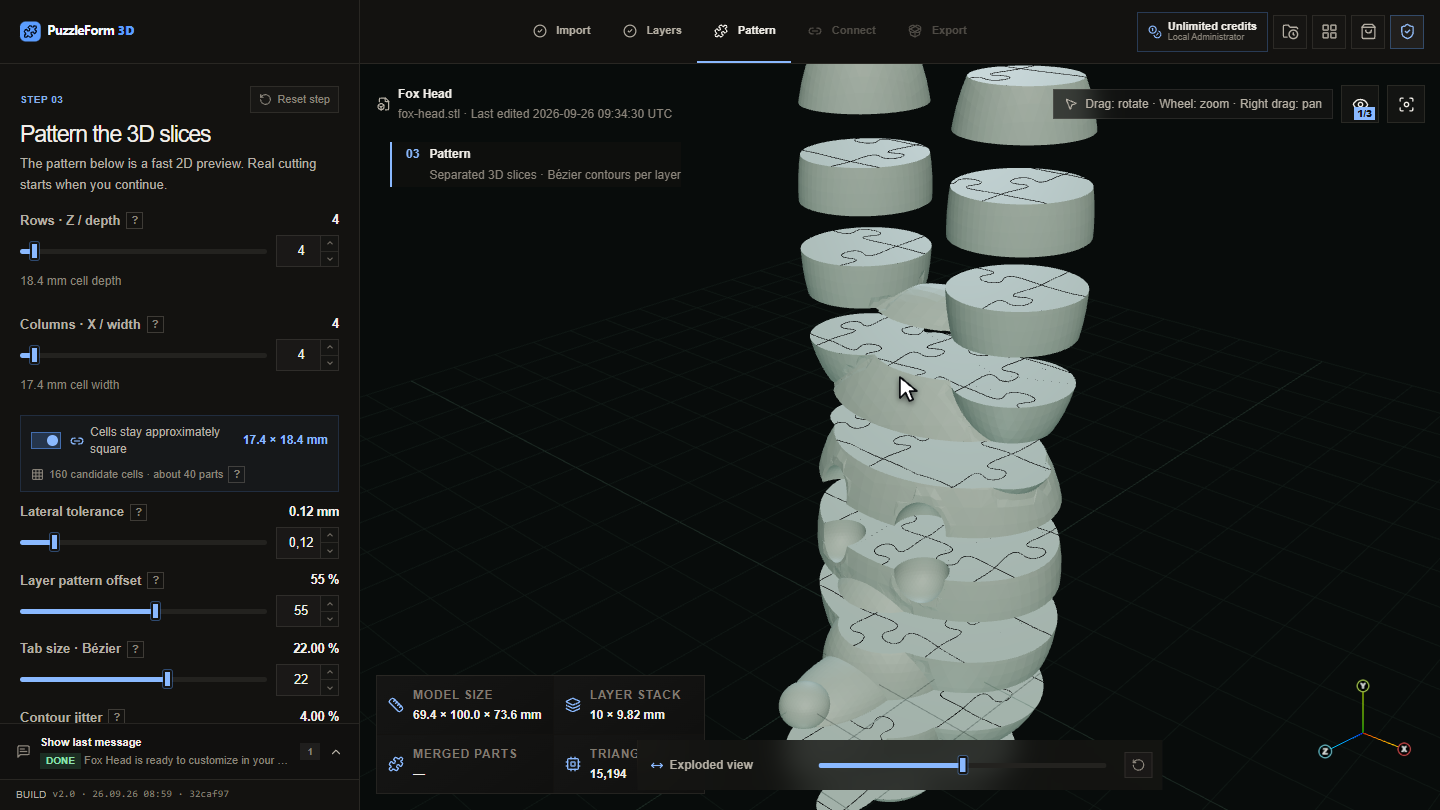The width and height of the screenshot is (1440, 810).
Task: Click the Reset step button
Action: point(294,100)
